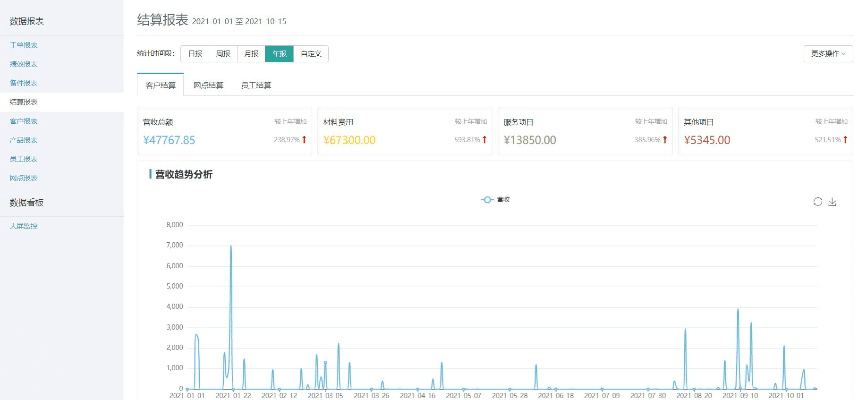The width and height of the screenshot is (858, 400).
Task: Click red up arrow in 其他项目 card
Action: pos(846,140)
